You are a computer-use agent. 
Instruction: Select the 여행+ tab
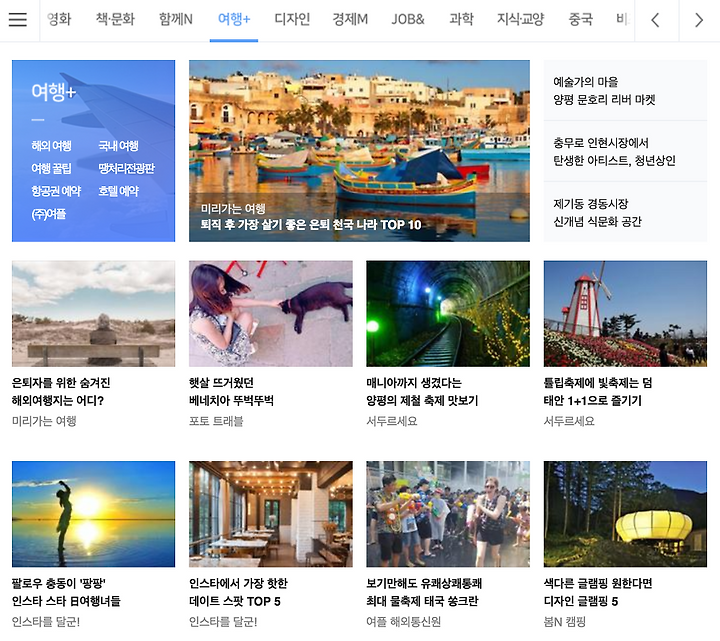[234, 19]
